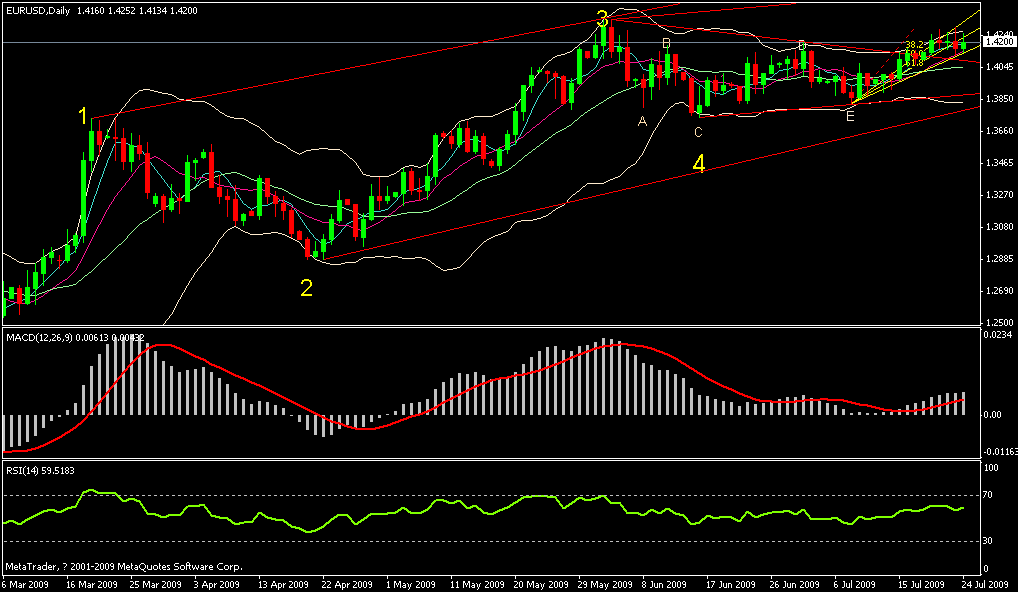
Task: Click the 1.3465 price axis value
Action: 999,162
